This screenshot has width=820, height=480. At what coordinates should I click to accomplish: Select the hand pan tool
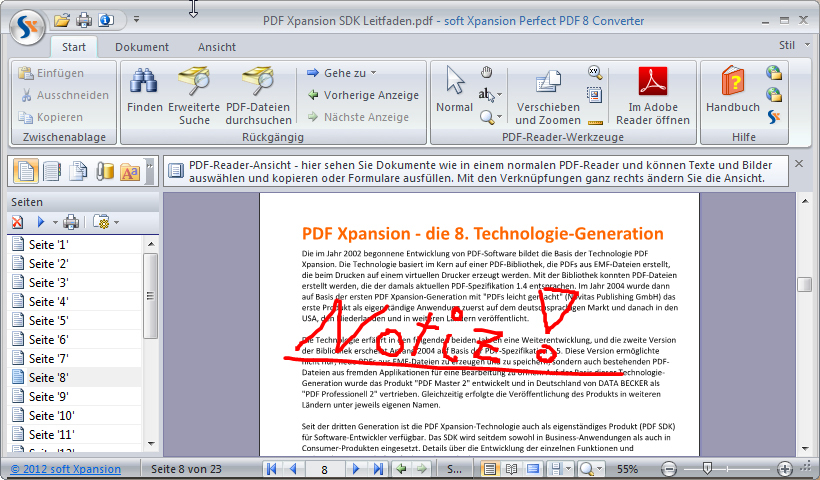[487, 72]
